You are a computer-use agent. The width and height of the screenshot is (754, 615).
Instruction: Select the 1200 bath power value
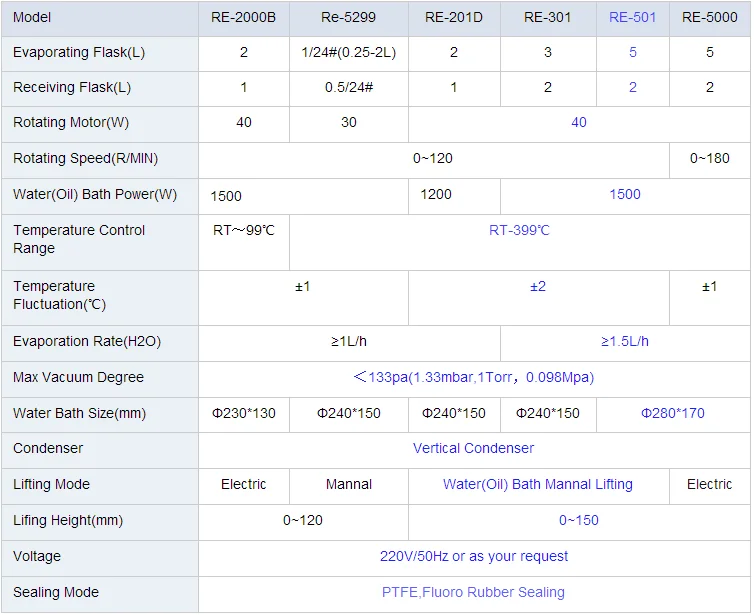436,194
